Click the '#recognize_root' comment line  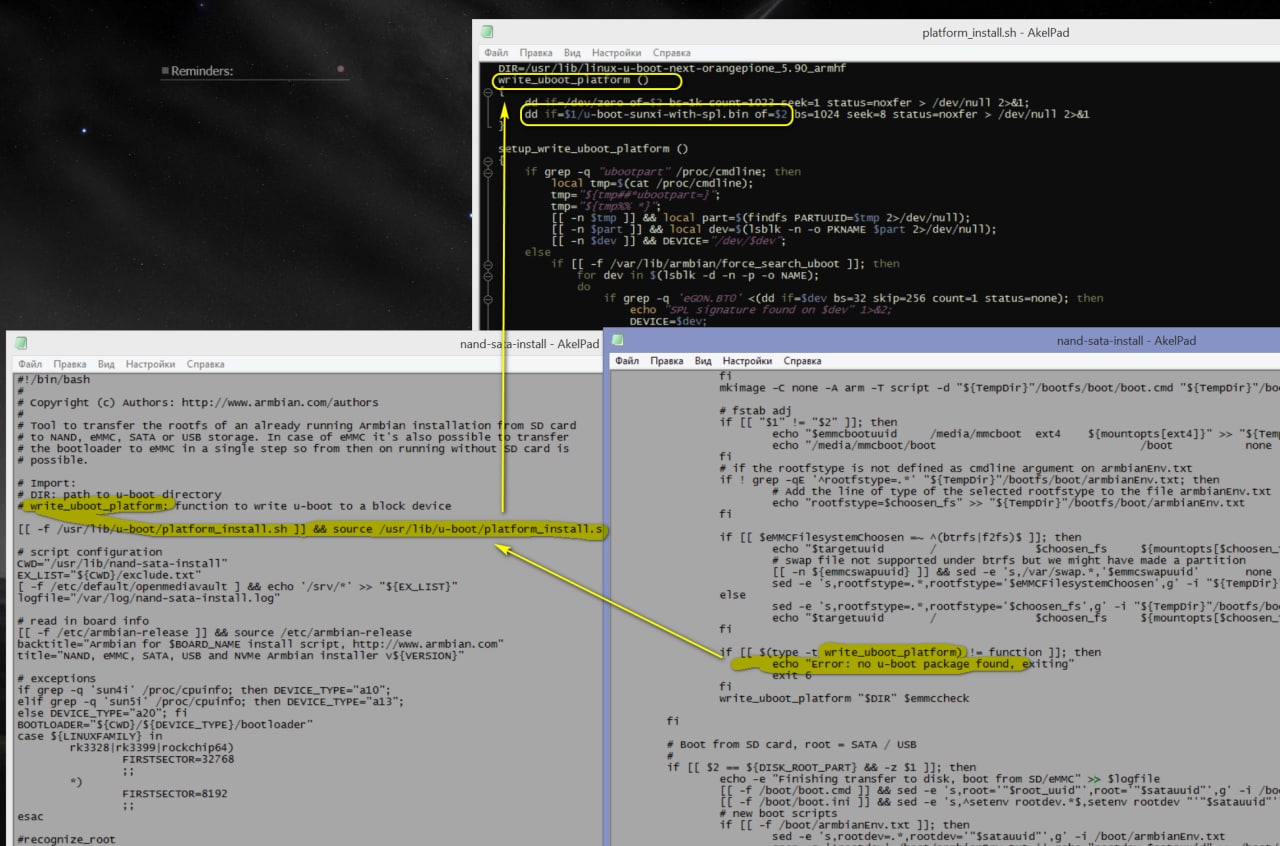tap(66, 838)
